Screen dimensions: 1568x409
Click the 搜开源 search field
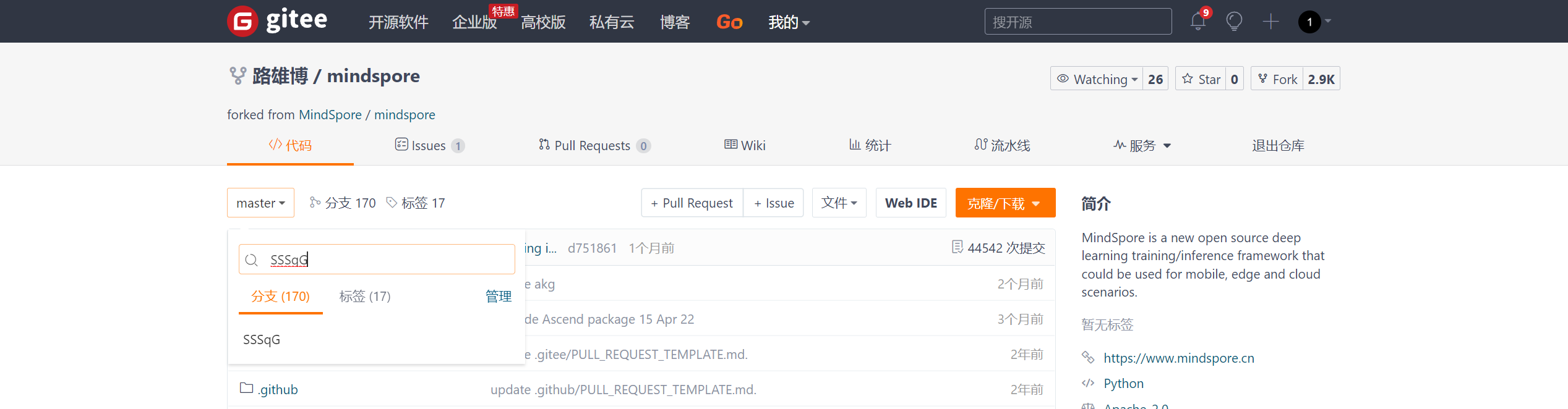[x=1077, y=22]
